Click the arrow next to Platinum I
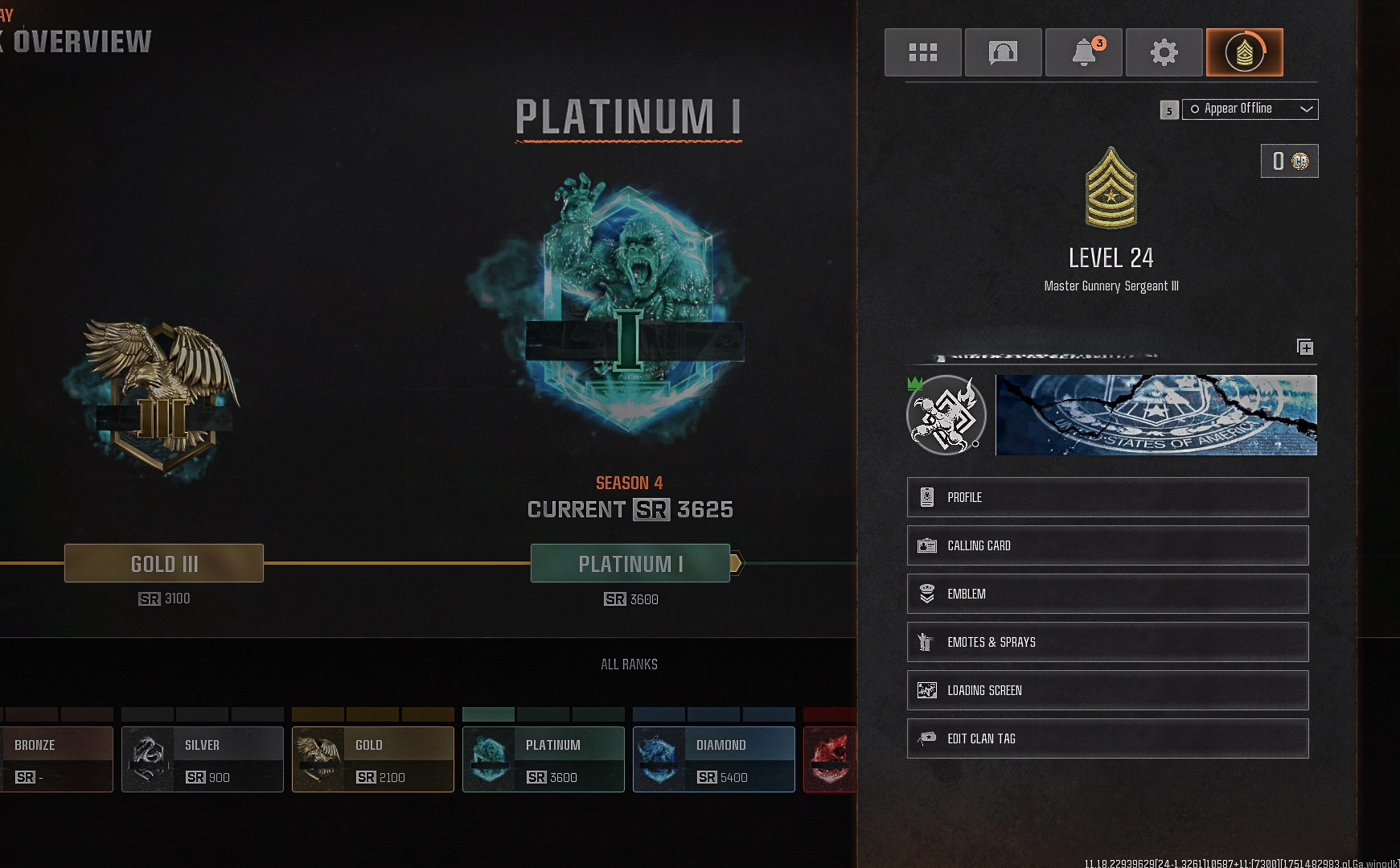1400x868 pixels. click(x=737, y=563)
